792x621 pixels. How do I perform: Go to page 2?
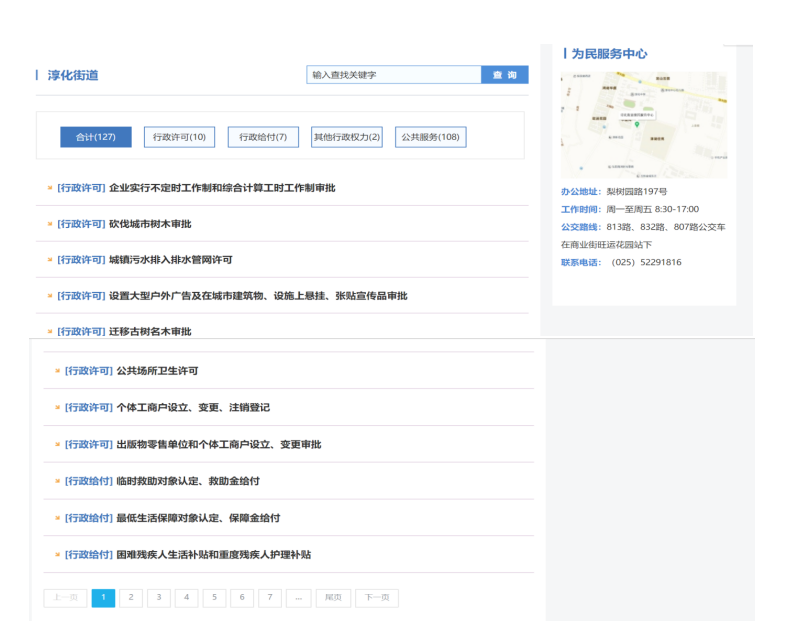(x=131, y=598)
